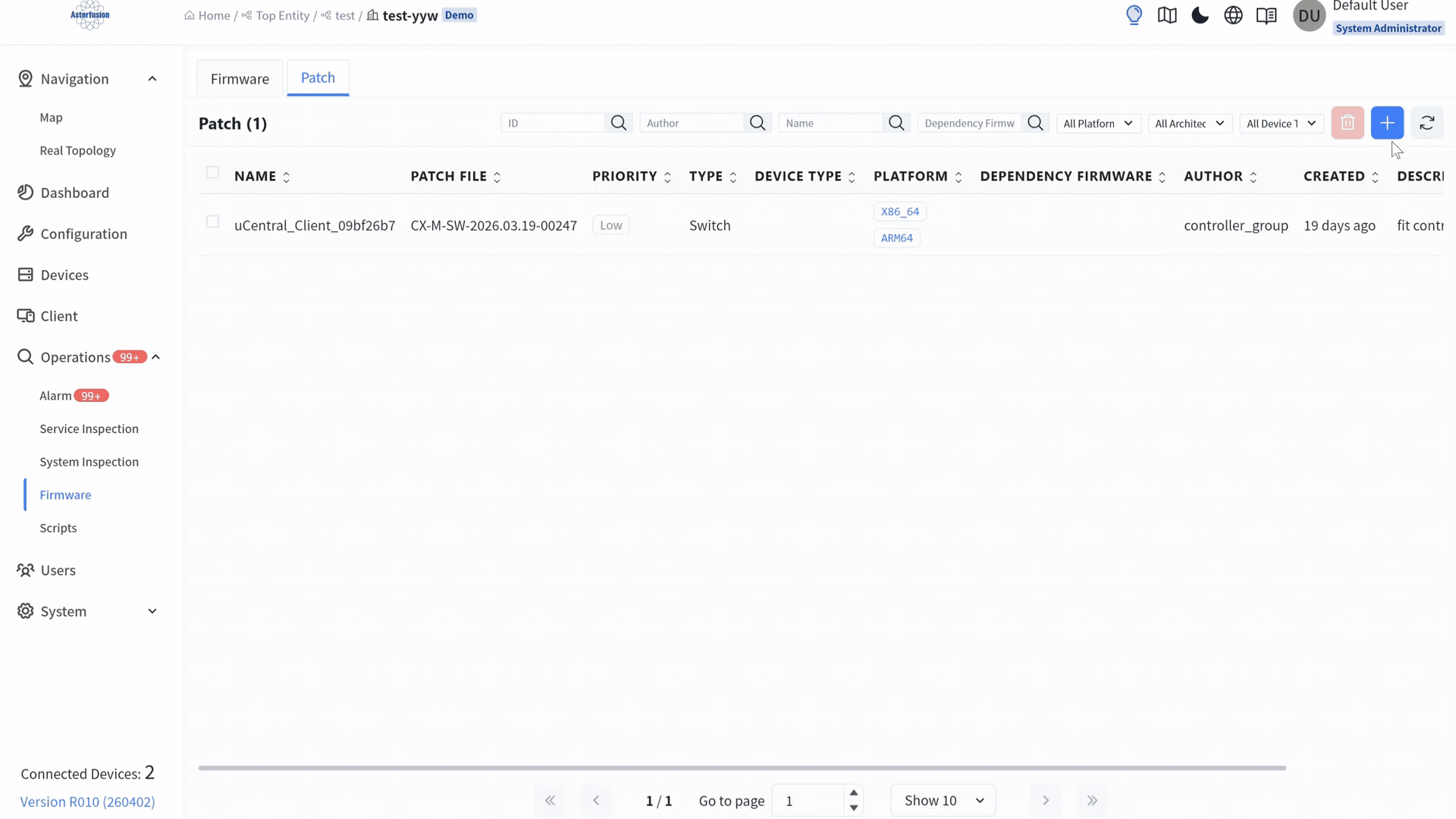The width and height of the screenshot is (1456, 819).
Task: Collapse the Navigation section in the sidebar
Action: click(x=152, y=78)
